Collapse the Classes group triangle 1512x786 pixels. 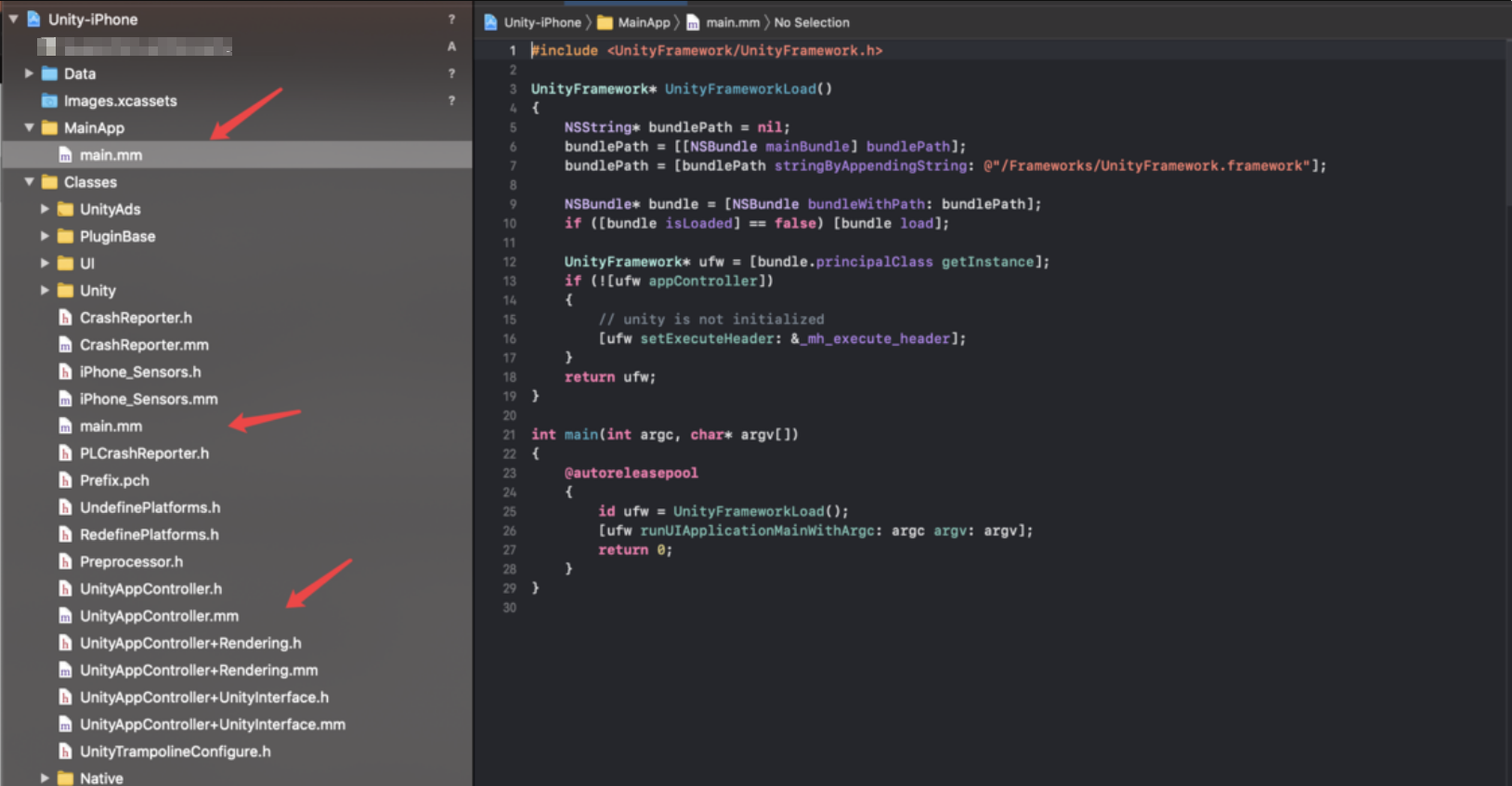click(x=29, y=181)
